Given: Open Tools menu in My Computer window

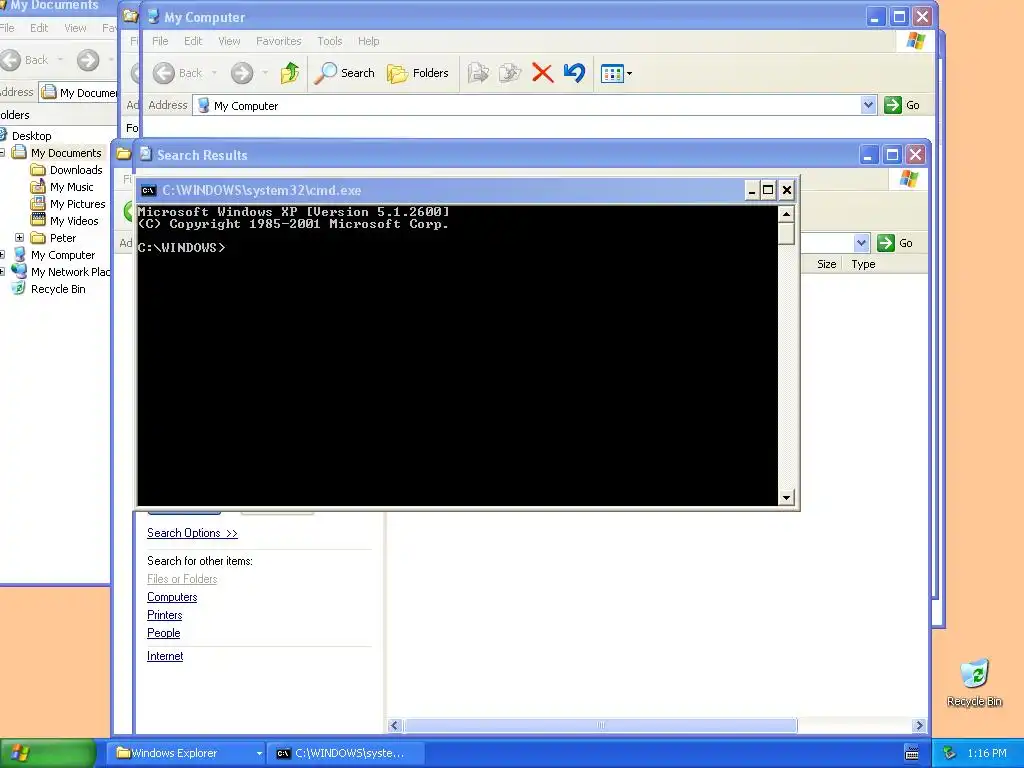Looking at the screenshot, I should point(330,41).
